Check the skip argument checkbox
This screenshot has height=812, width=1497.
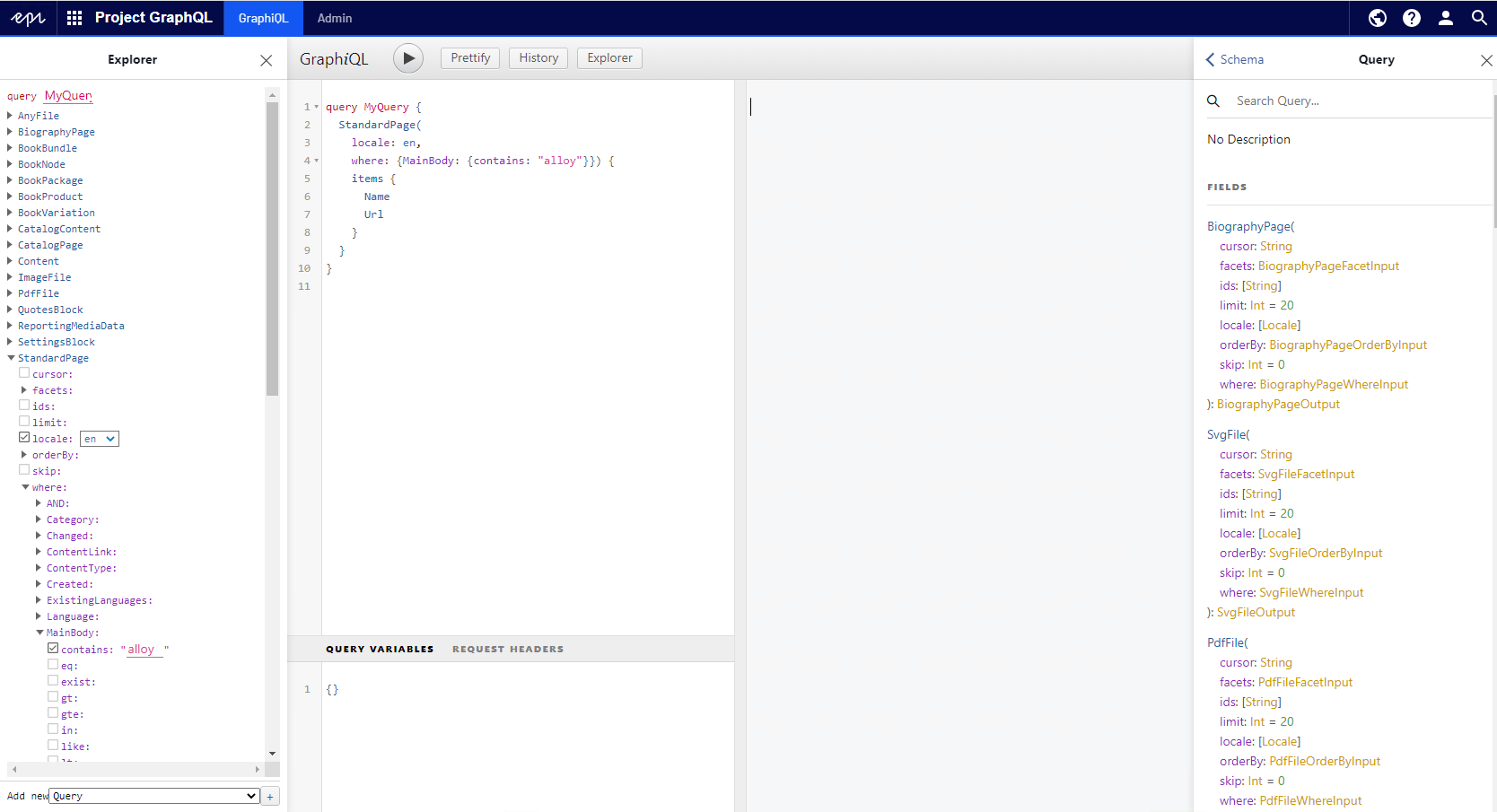tap(24, 470)
